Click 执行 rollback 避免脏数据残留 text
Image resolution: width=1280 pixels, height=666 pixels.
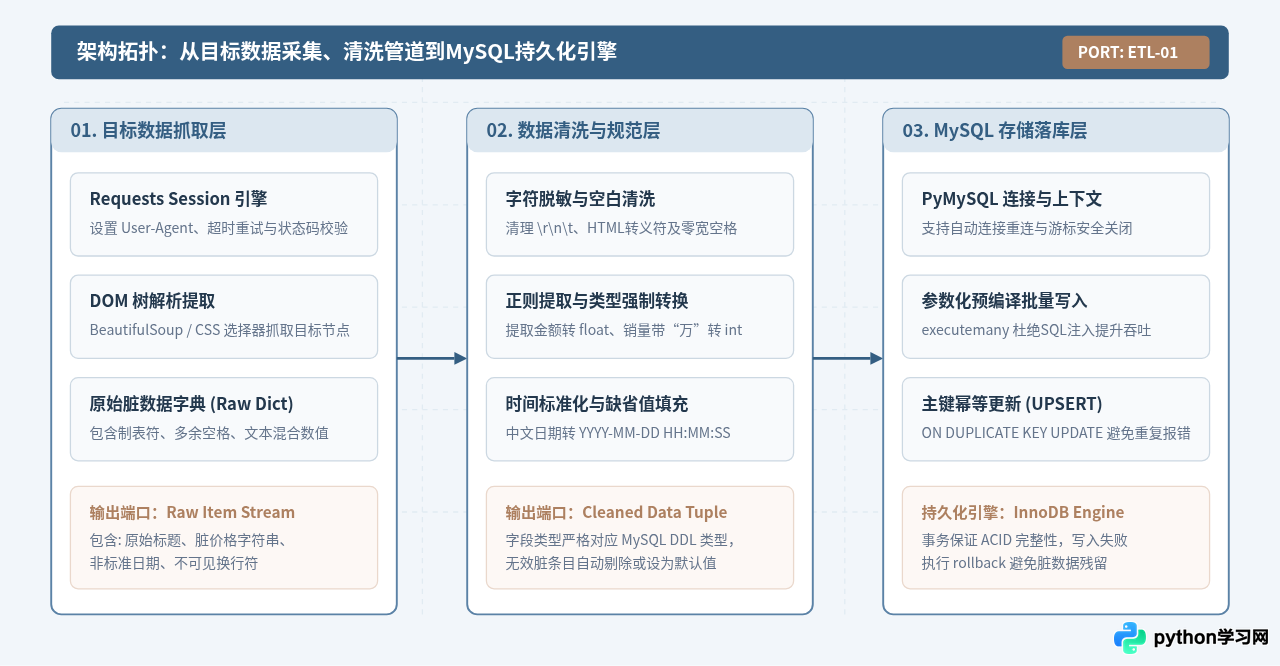(x=1014, y=563)
